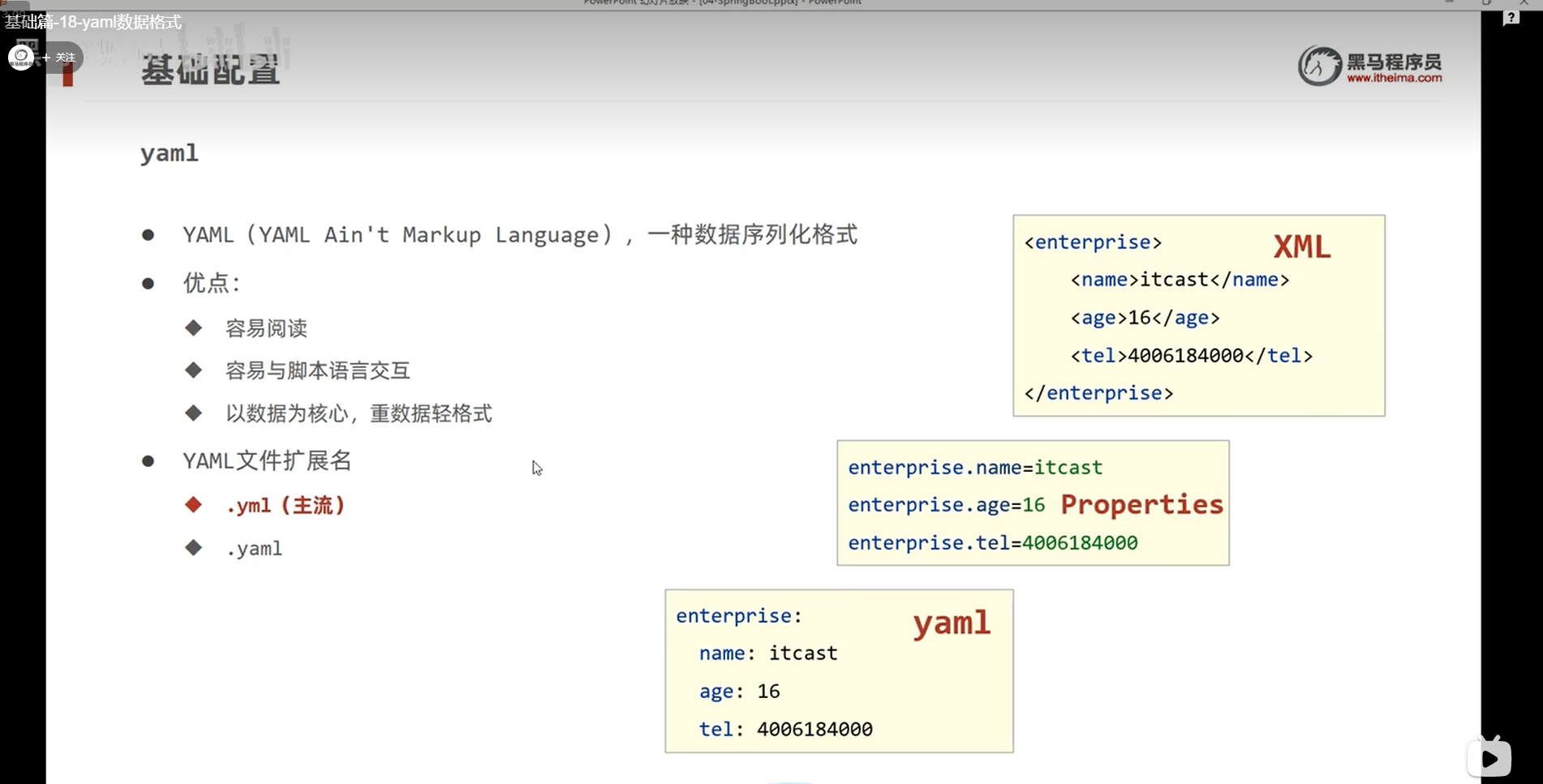Open the question mark feedback icon
Viewport: 1543px width, 784px height.
[1511, 18]
